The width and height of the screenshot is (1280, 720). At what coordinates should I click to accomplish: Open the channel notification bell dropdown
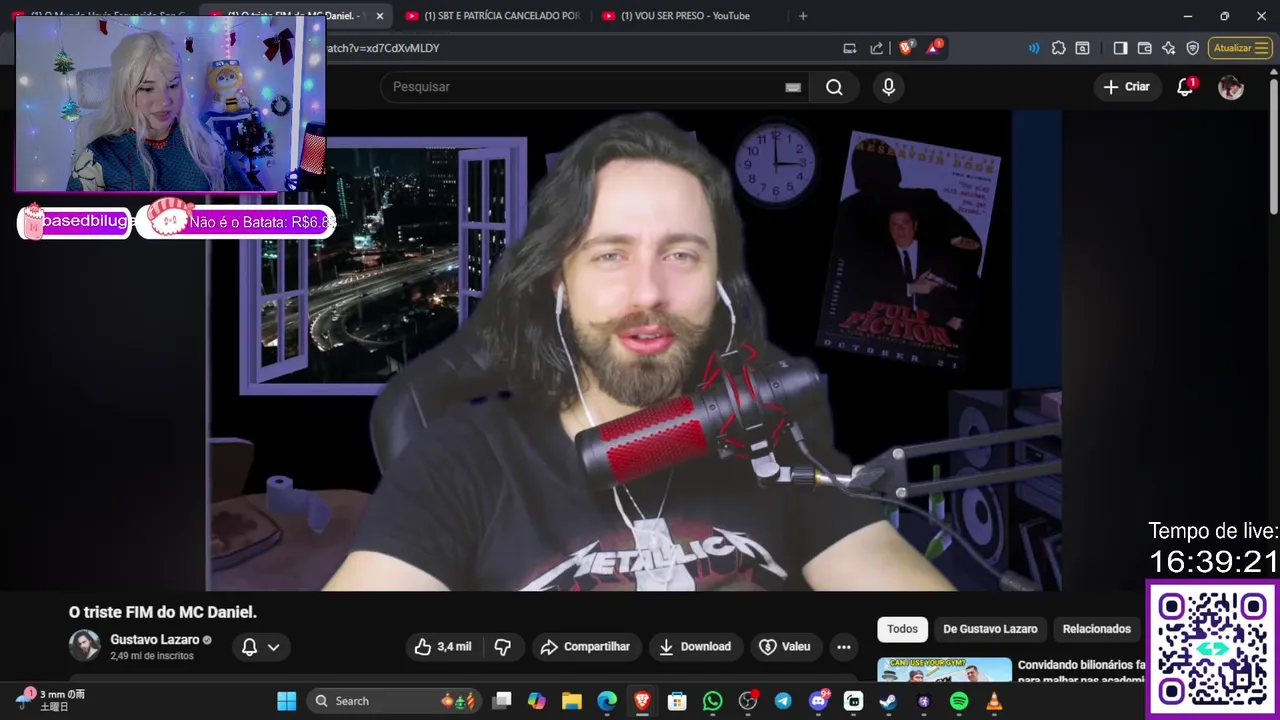261,647
